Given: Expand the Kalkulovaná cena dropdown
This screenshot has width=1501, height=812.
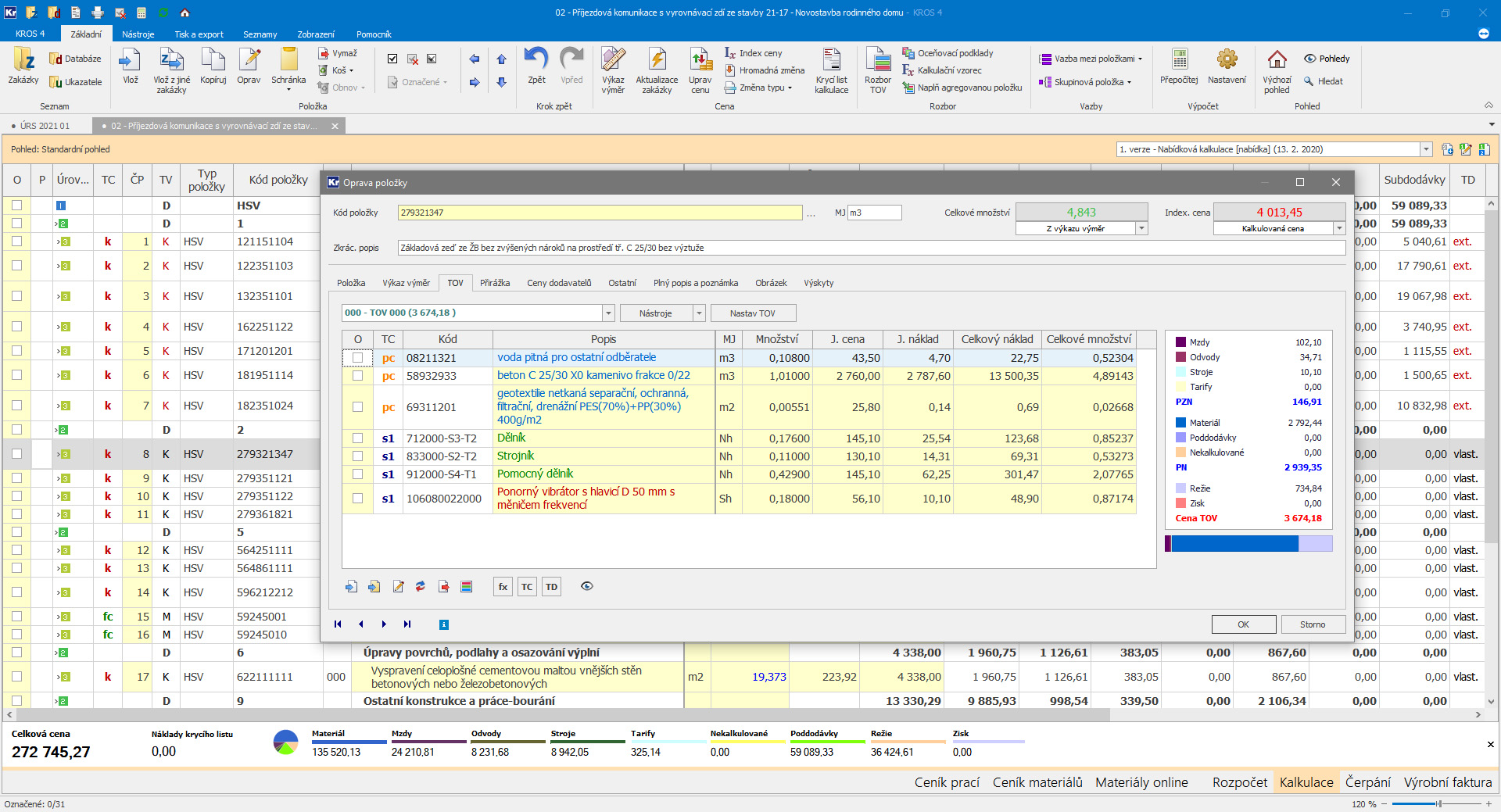Looking at the screenshot, I should (x=1338, y=229).
